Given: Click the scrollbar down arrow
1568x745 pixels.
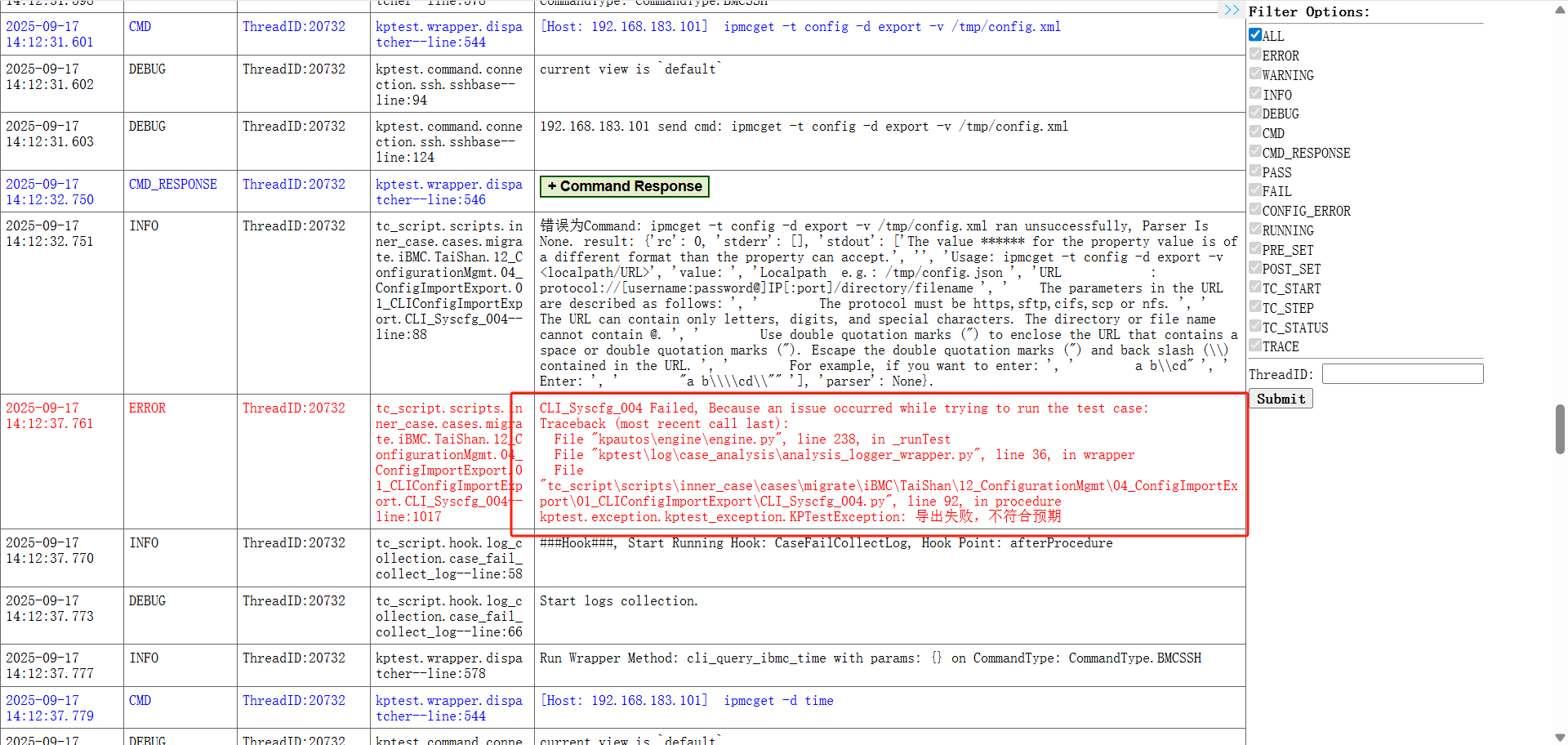Looking at the screenshot, I should click(x=1560, y=737).
